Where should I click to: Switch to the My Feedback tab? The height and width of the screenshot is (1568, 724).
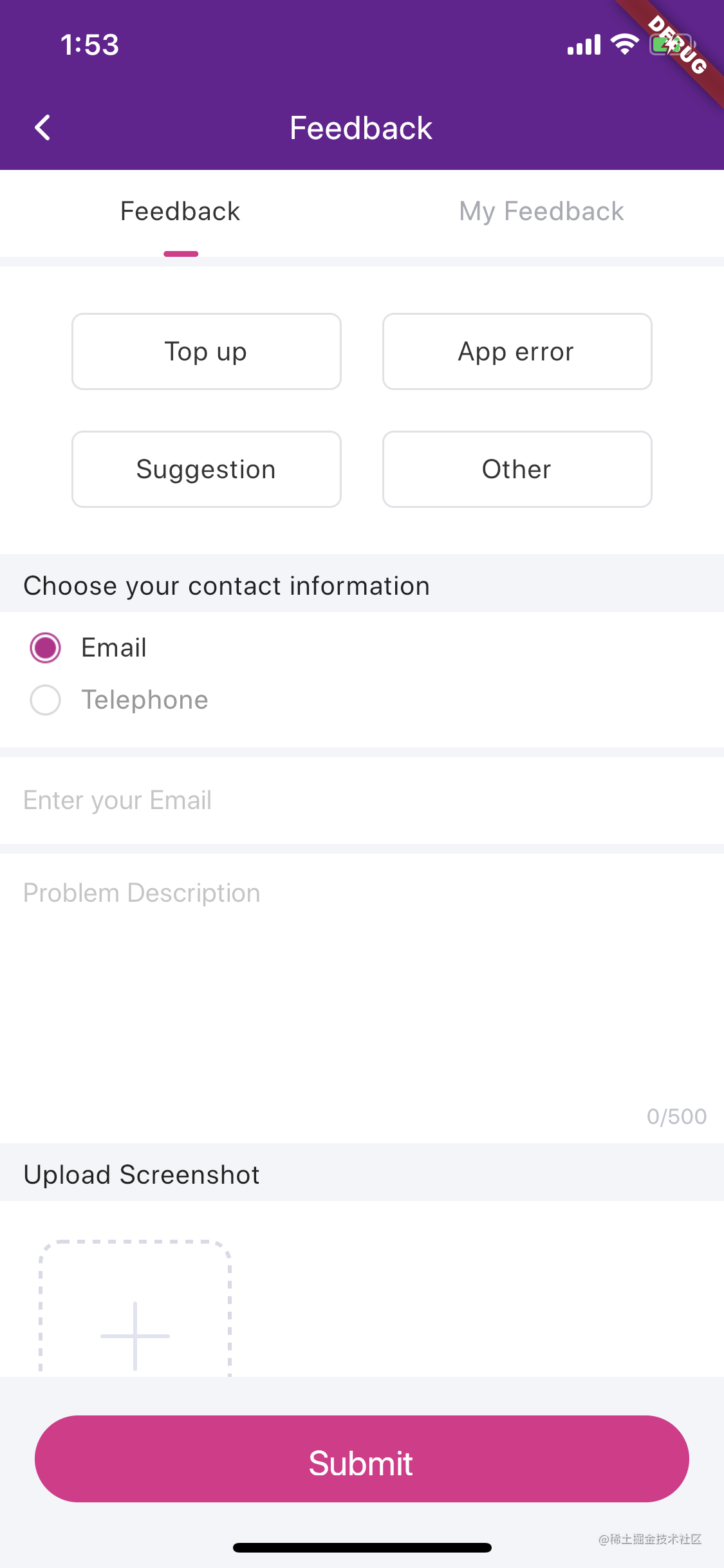tap(541, 210)
